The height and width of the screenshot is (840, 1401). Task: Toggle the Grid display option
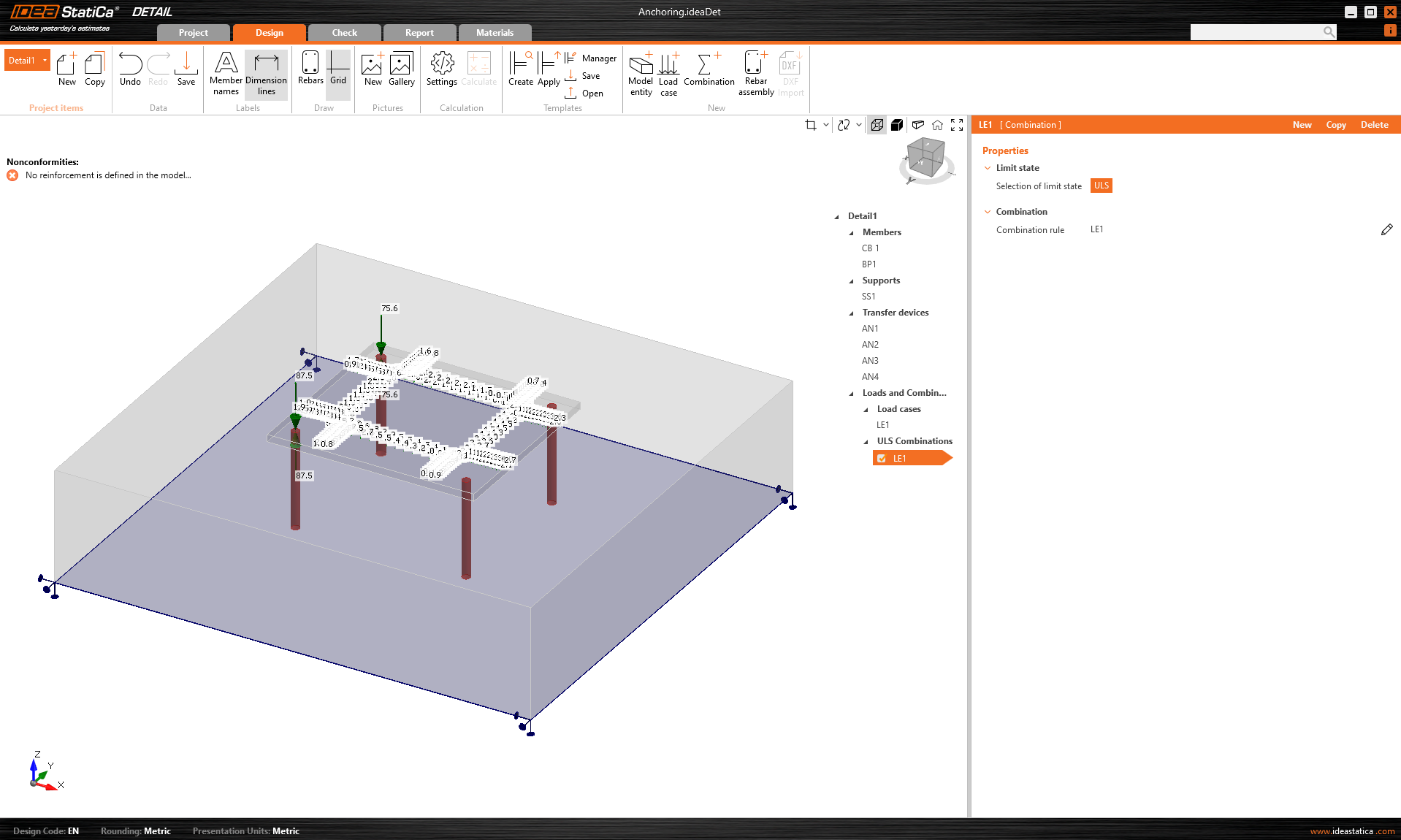pyautogui.click(x=337, y=71)
